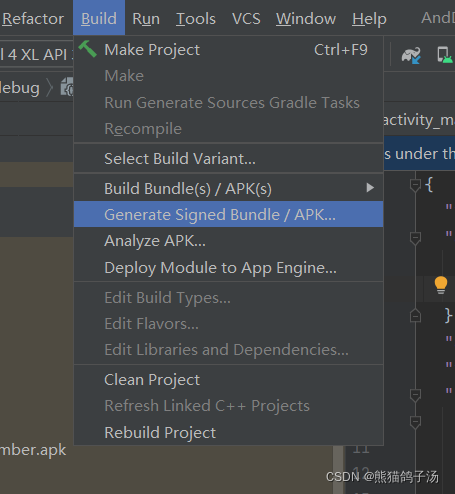Open the Run menu
Image resolution: width=455 pixels, height=494 pixels.
pyautogui.click(x=146, y=19)
